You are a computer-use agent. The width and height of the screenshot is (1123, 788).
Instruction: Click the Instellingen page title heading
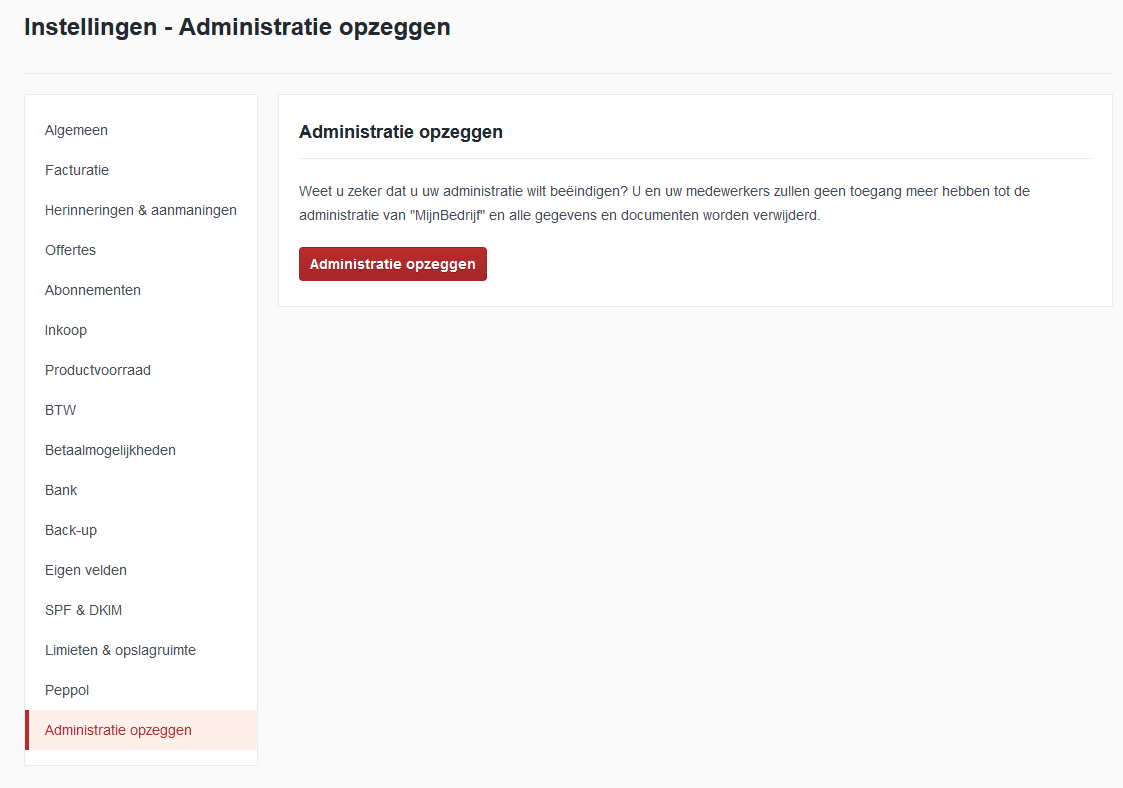coord(237,27)
